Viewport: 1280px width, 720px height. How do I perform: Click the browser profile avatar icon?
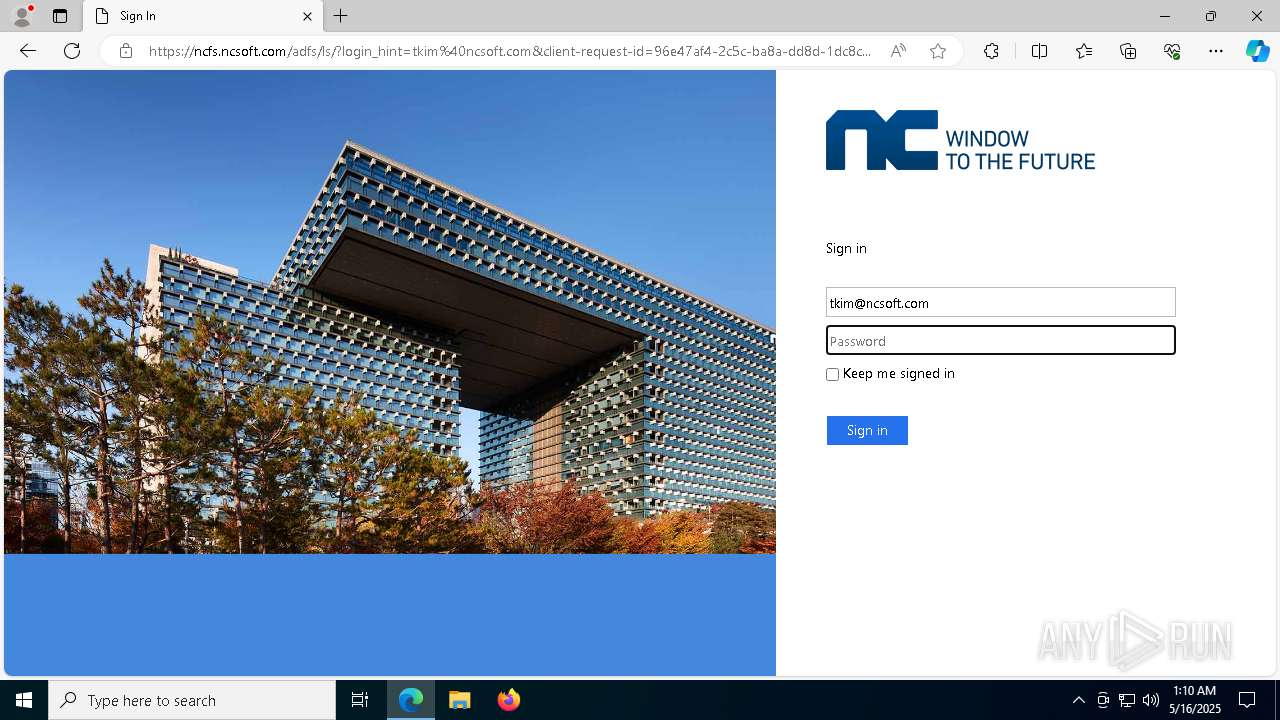(x=22, y=16)
